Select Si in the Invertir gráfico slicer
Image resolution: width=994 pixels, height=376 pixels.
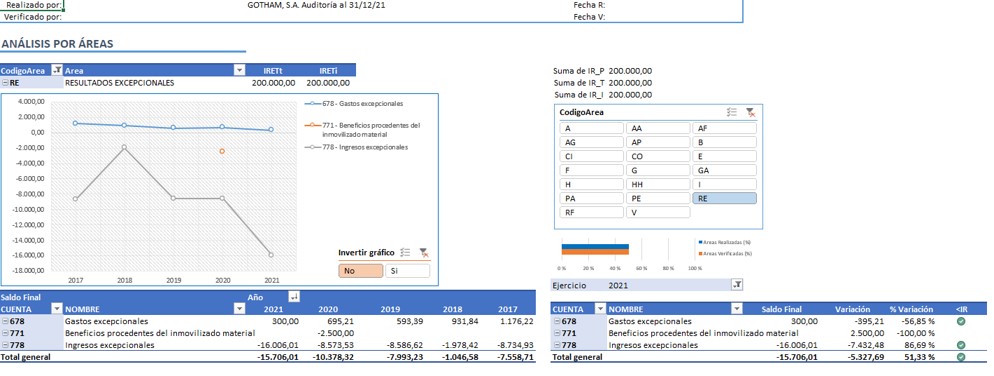tap(407, 271)
